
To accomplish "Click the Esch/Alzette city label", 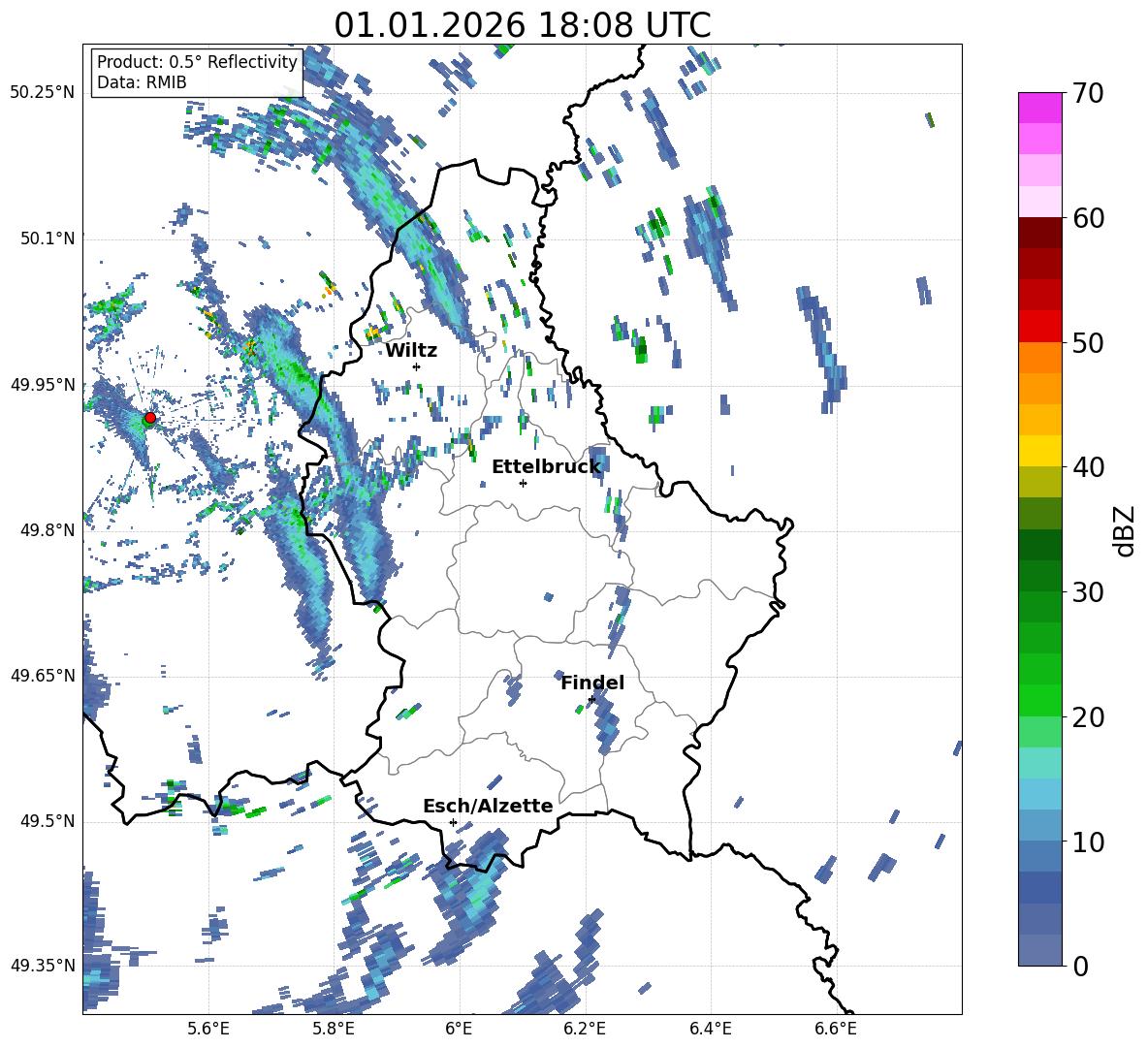I will [488, 806].
